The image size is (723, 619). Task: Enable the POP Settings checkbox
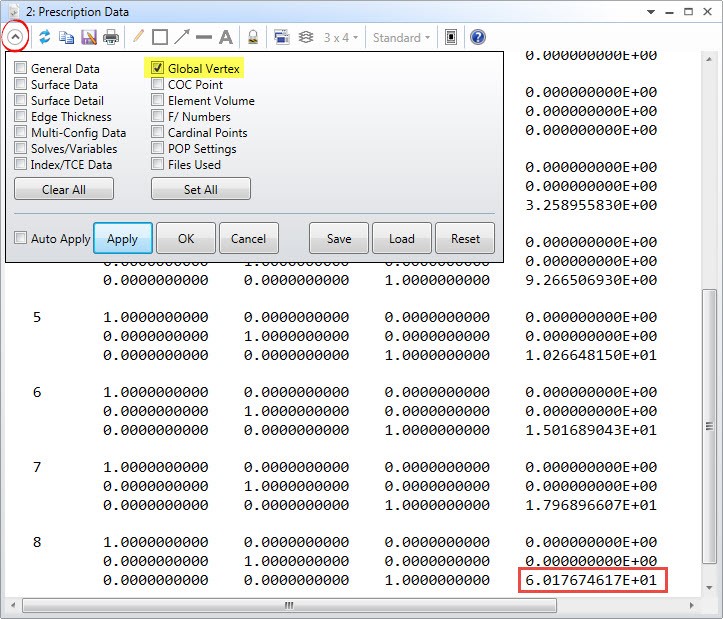[x=157, y=148]
